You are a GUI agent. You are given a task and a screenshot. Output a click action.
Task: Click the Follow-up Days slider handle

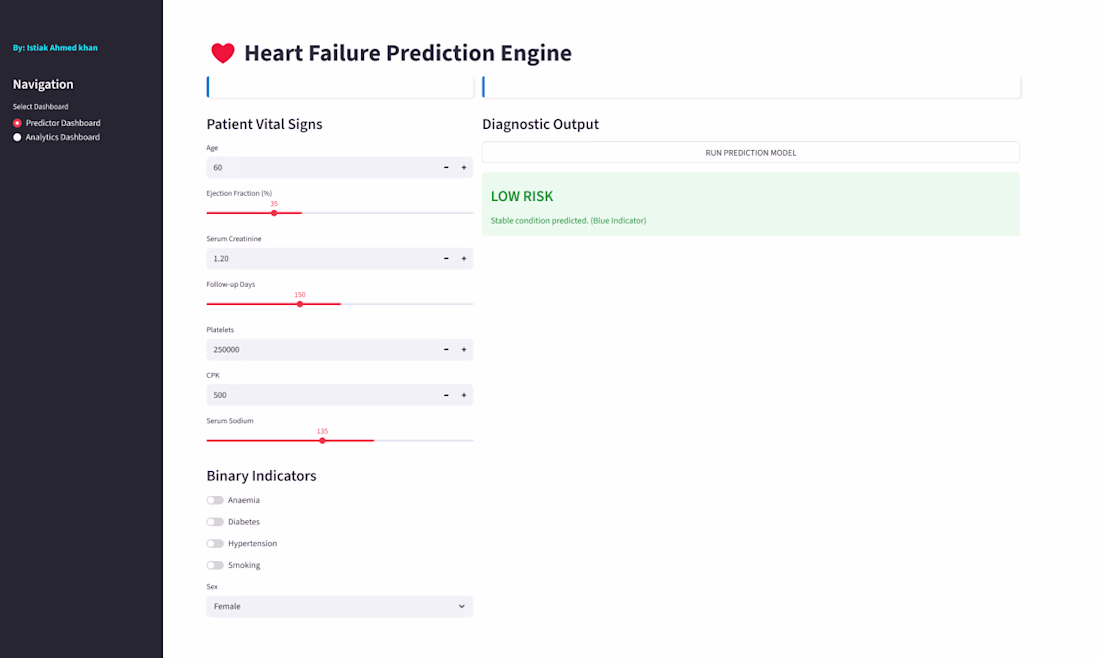tap(300, 304)
